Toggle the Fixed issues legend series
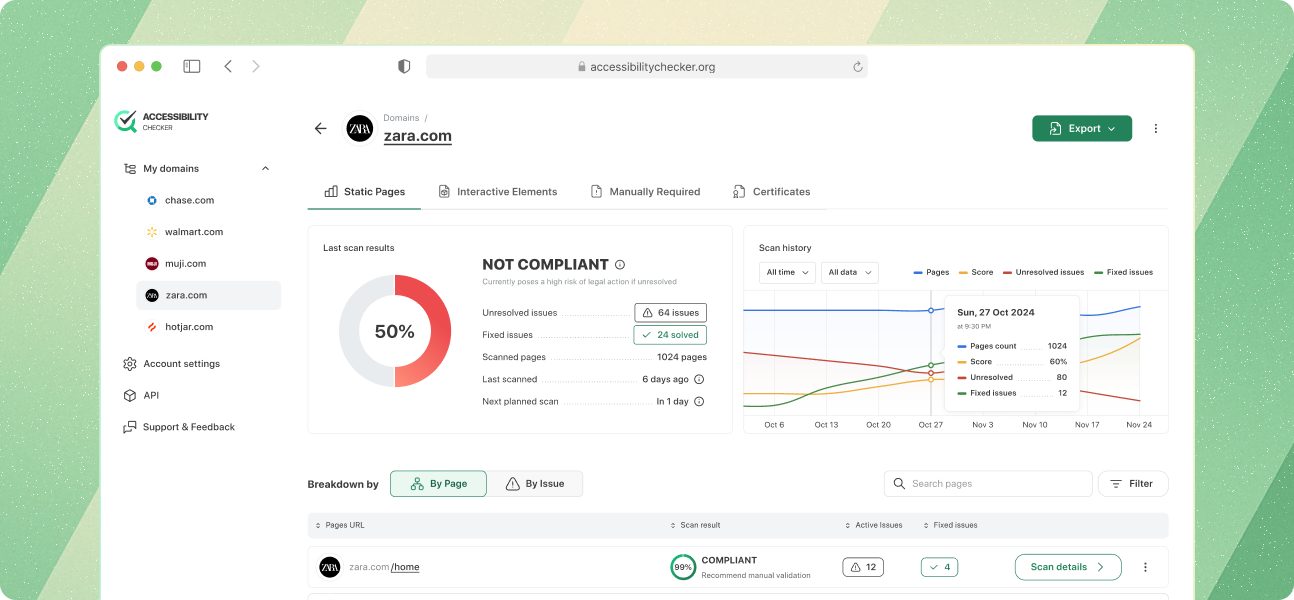 1123,272
